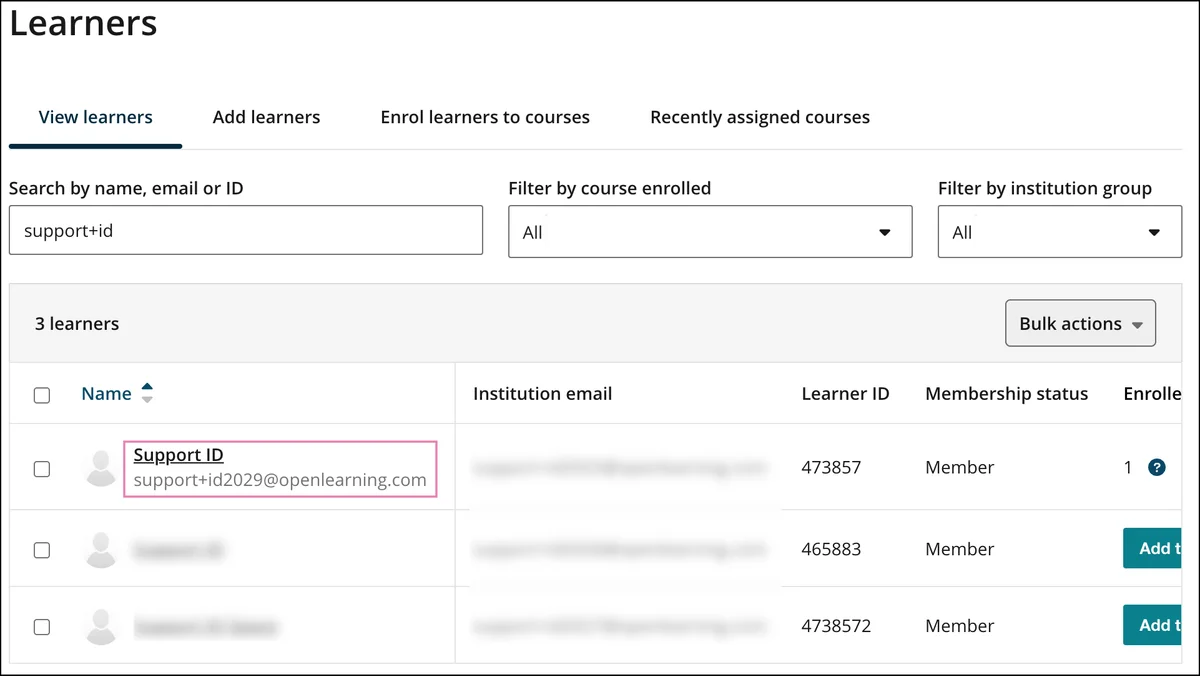Viewport: 1200px width, 676px height.
Task: Open the Filter by course enrolled dropdown
Action: (709, 232)
